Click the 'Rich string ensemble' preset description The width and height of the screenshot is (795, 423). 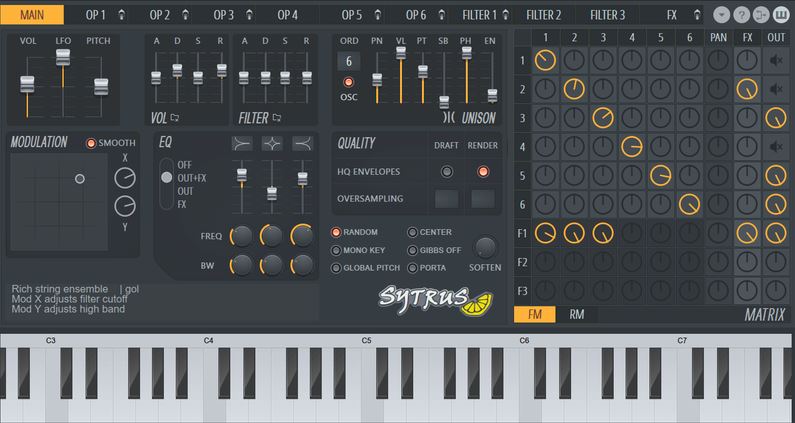coord(60,289)
